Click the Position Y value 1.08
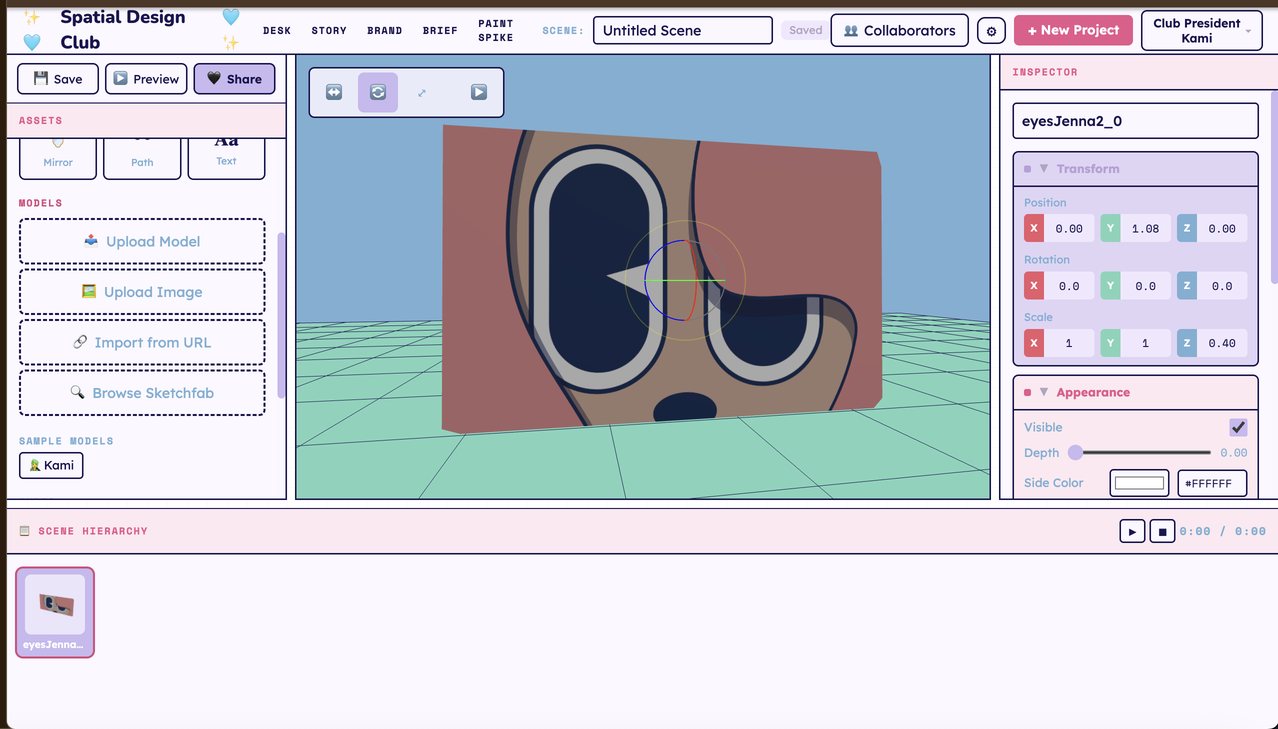The height and width of the screenshot is (729, 1278). coord(1145,228)
